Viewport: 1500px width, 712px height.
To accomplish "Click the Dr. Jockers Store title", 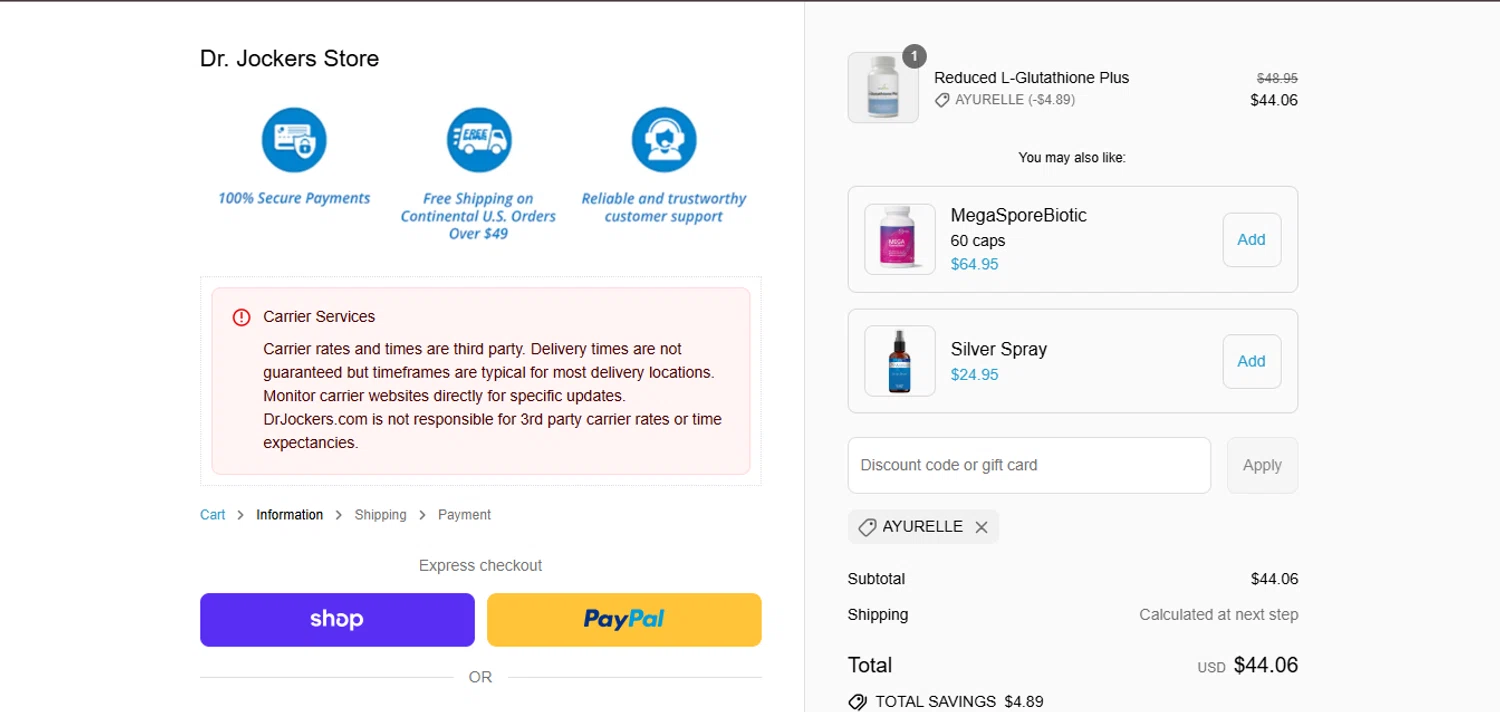I will pos(290,59).
